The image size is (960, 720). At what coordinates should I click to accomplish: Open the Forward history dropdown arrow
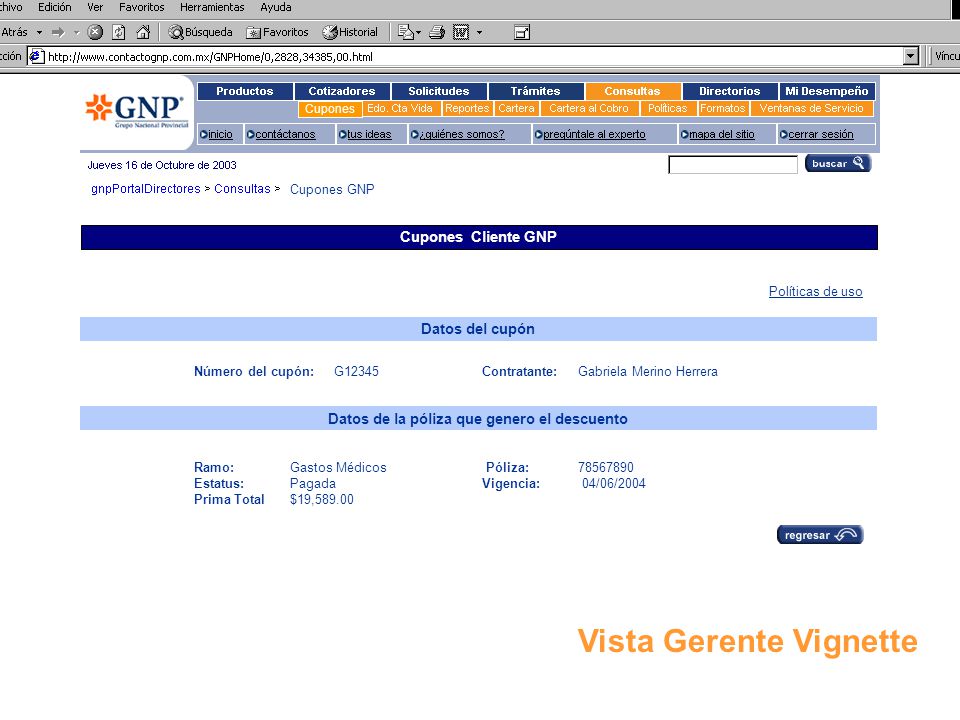pyautogui.click(x=77, y=32)
